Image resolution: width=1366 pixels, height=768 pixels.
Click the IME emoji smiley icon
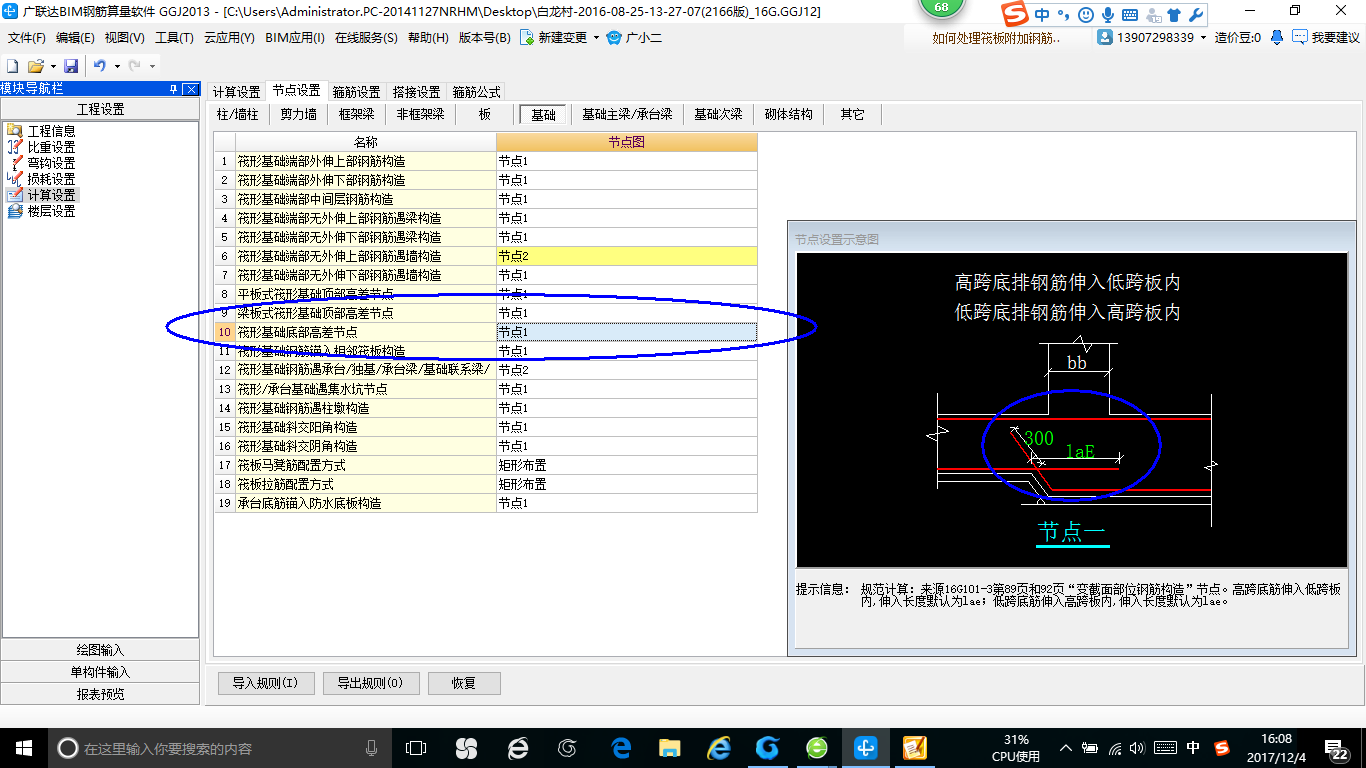coord(1086,15)
